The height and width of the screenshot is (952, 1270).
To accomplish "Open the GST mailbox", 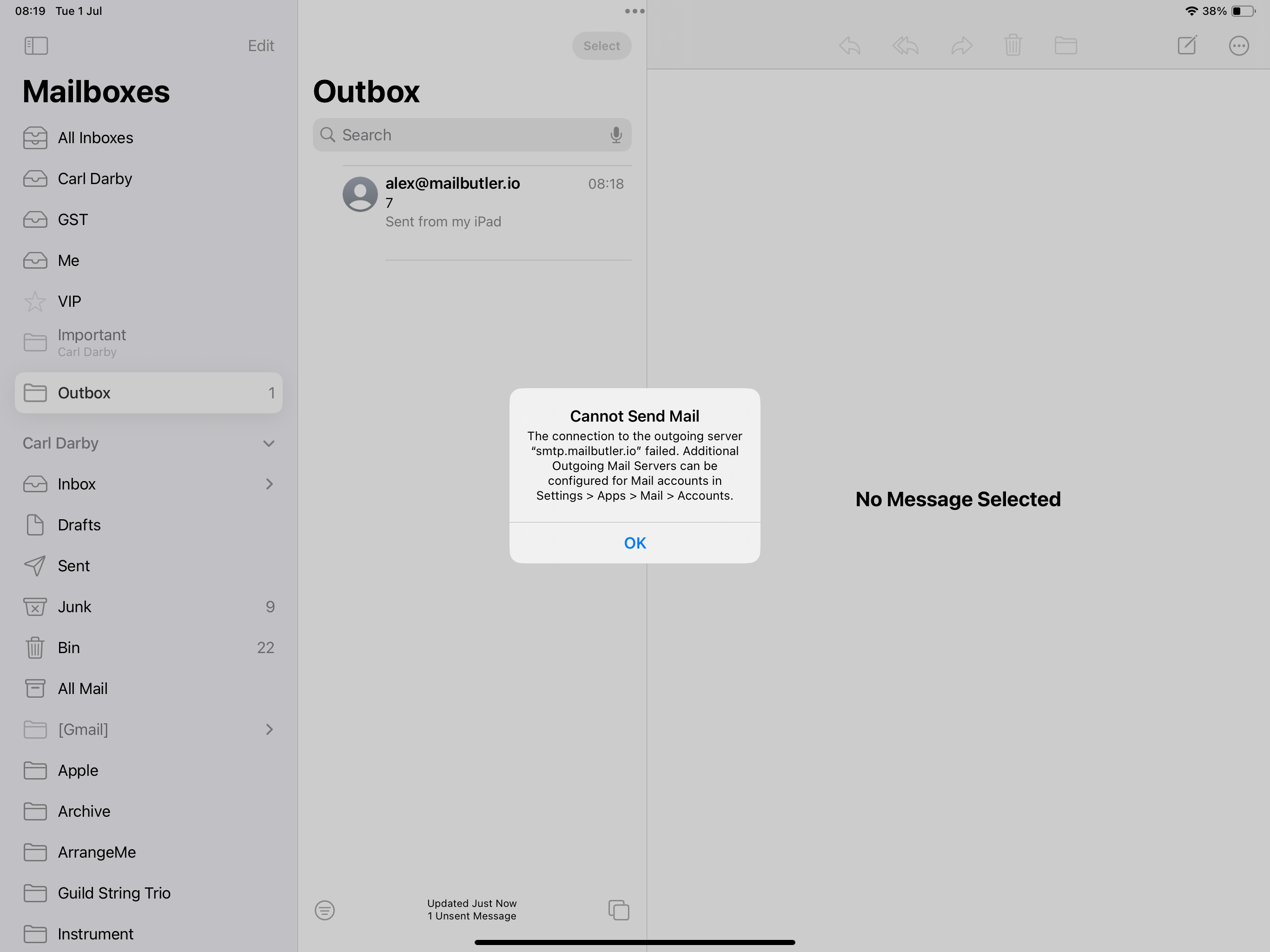I will (149, 219).
